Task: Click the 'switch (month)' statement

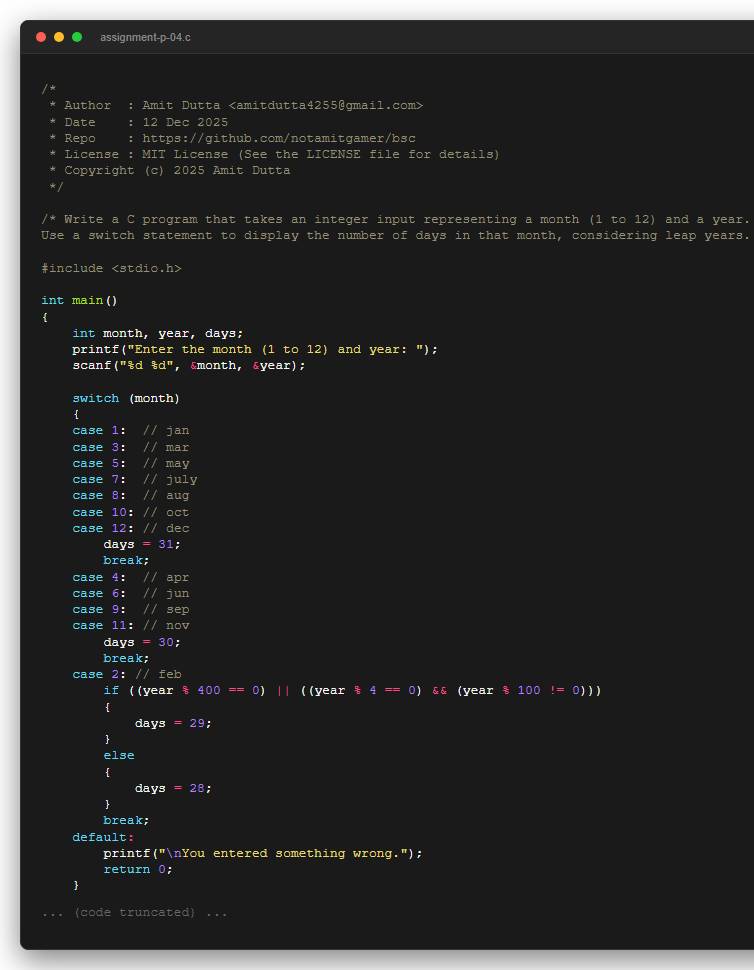Action: point(126,398)
